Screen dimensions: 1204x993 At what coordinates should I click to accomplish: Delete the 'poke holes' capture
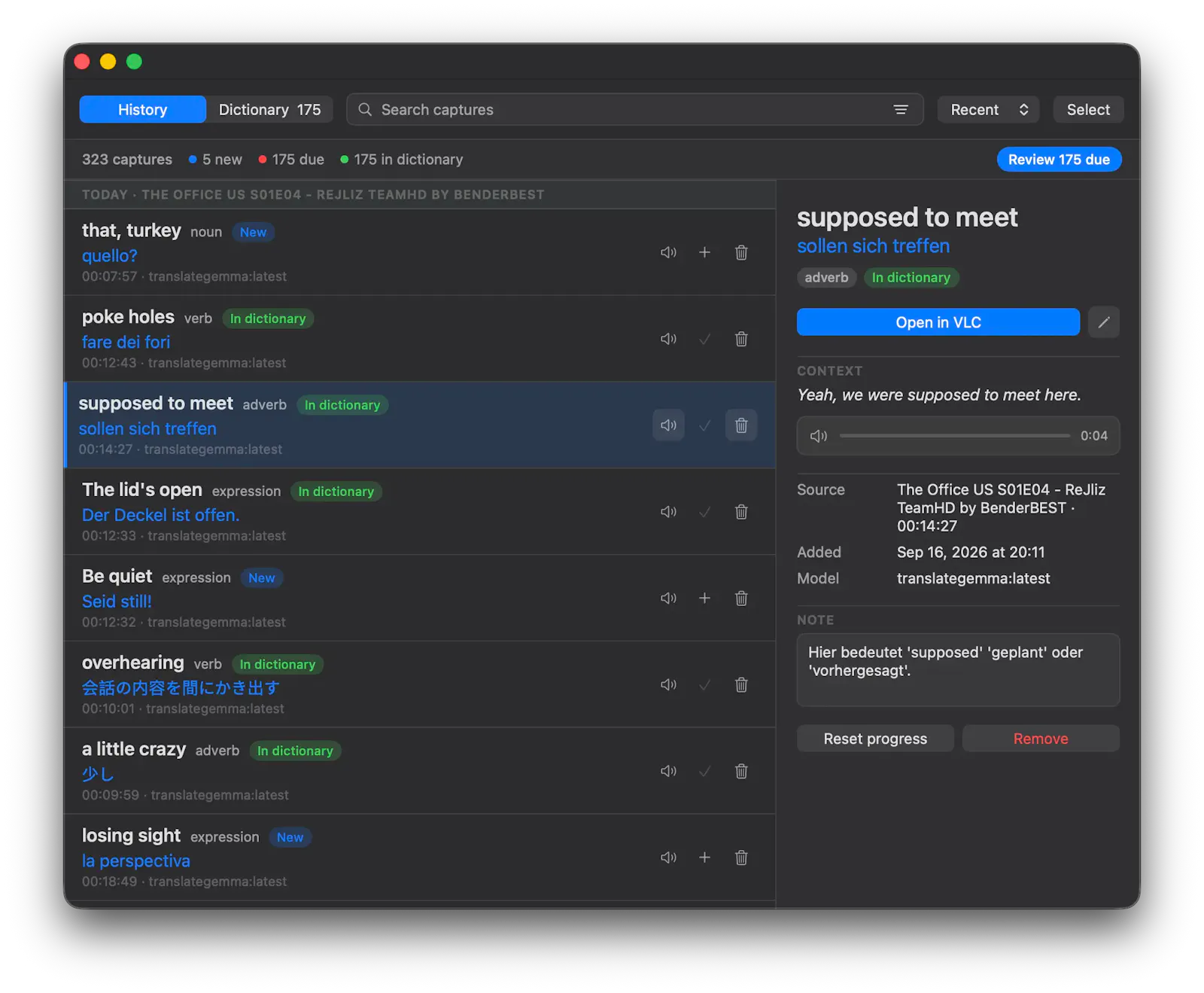(x=741, y=339)
